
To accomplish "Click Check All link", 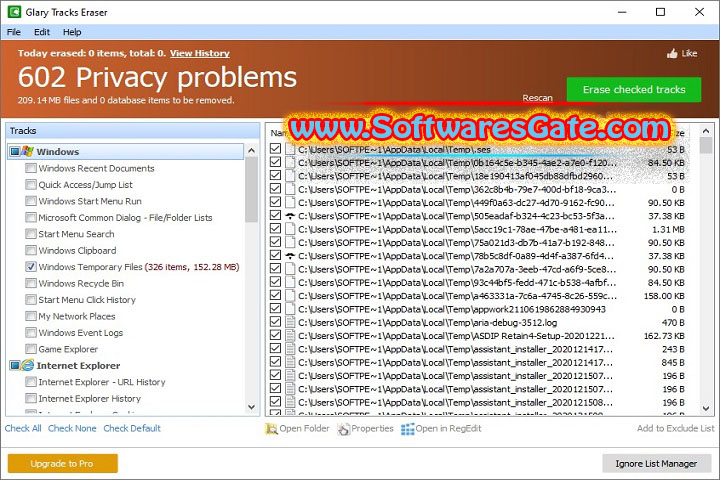I will [x=23, y=429].
